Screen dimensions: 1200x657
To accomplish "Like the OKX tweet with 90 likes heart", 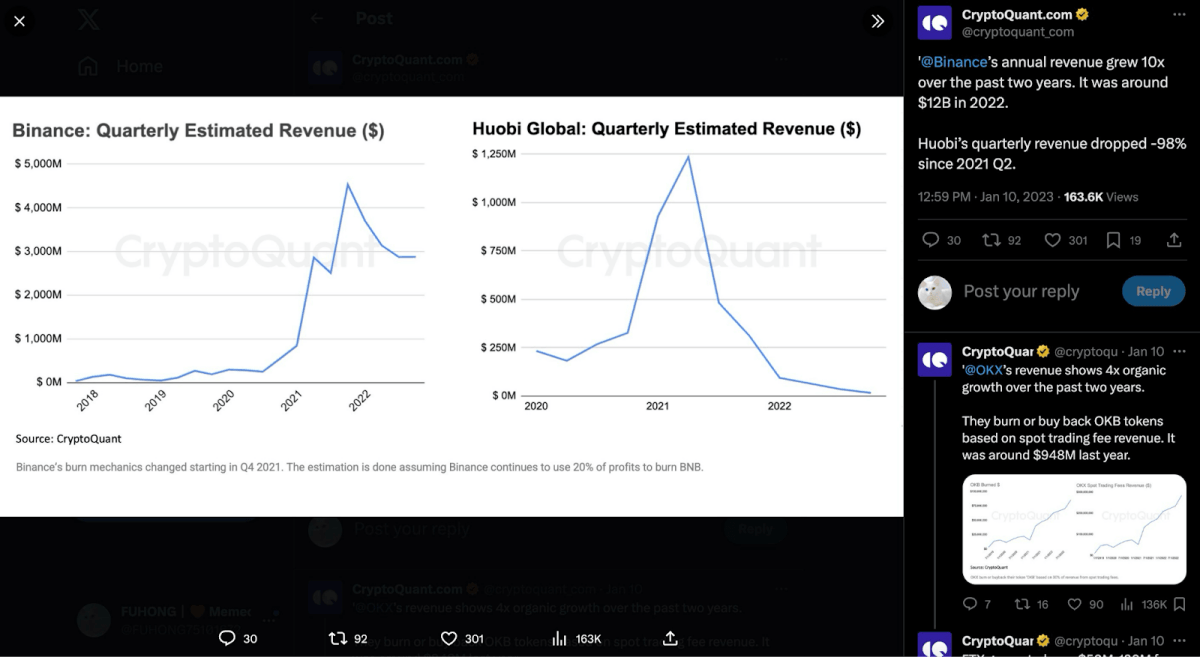I will tap(1074, 604).
